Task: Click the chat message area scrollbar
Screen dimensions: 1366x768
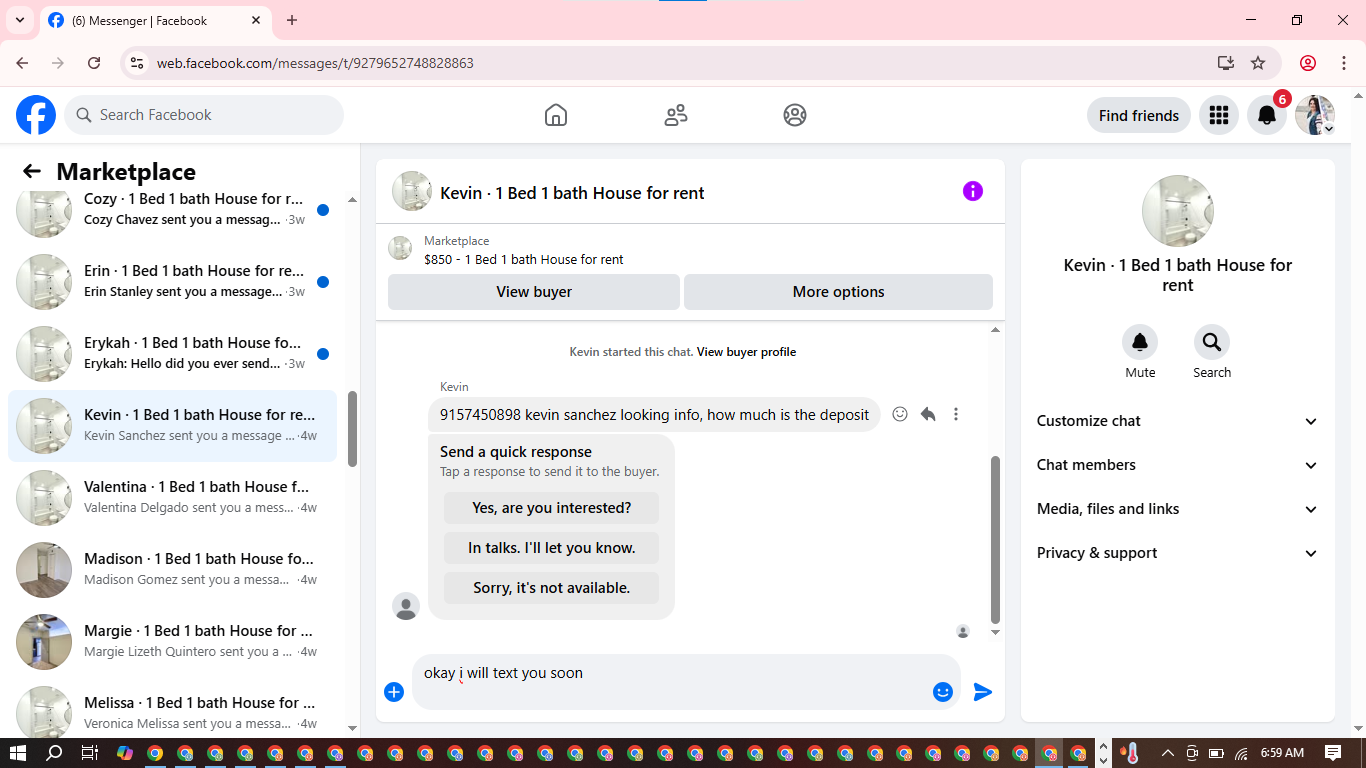Action: [994, 540]
